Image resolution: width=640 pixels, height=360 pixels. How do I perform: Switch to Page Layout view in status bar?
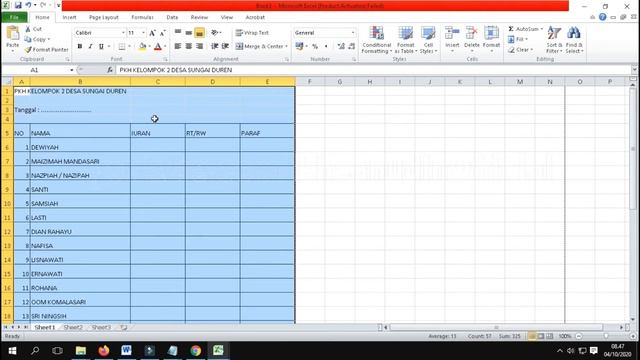pos(541,336)
